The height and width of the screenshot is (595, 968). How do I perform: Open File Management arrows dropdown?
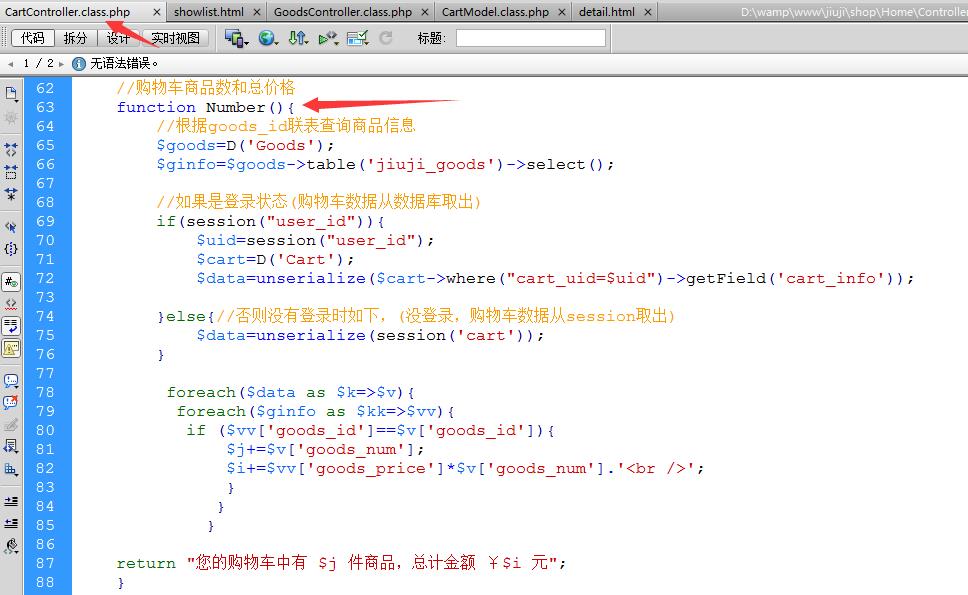[298, 38]
